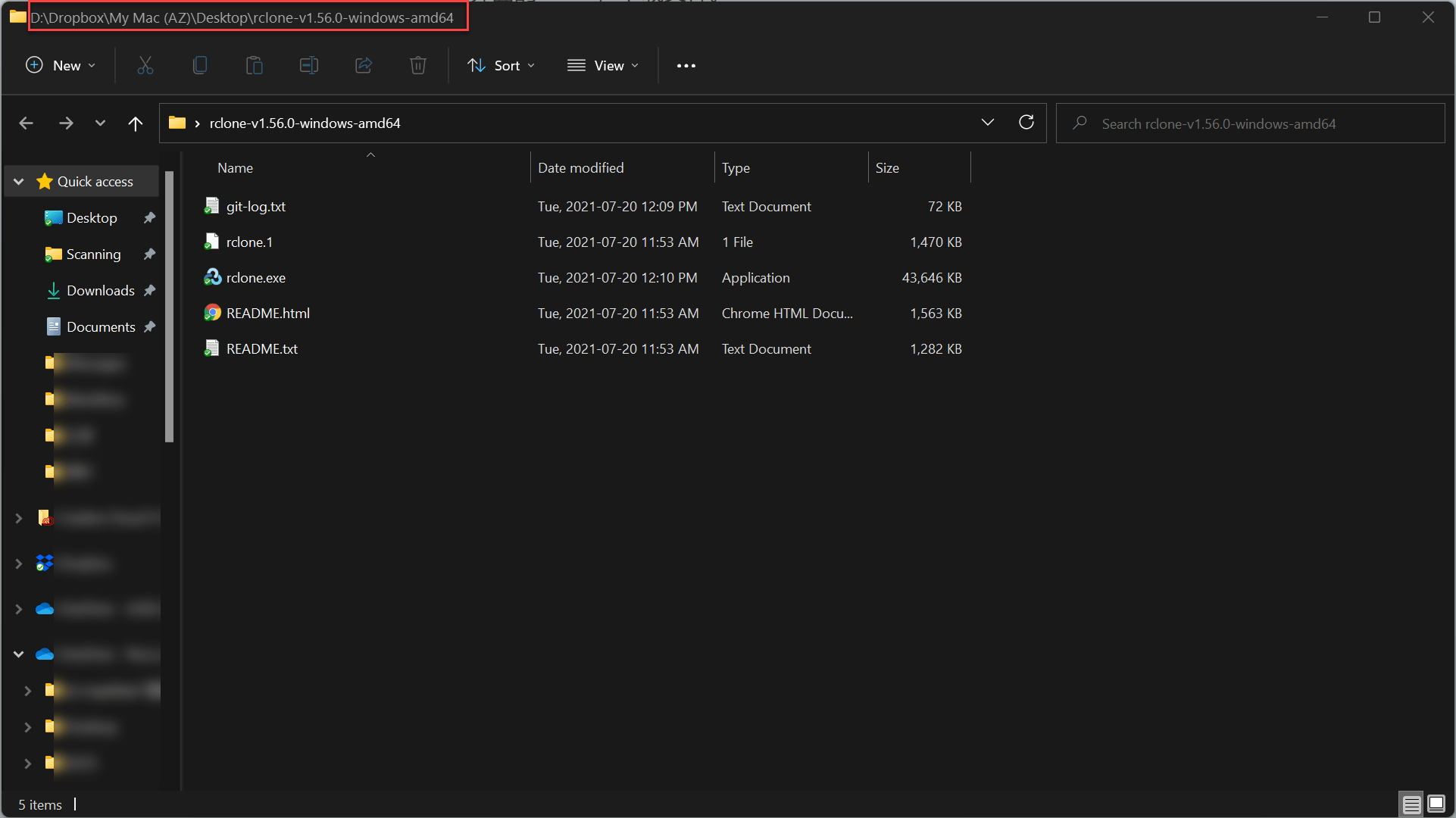Open the View menu
The height and width of the screenshot is (818, 1456).
point(603,66)
